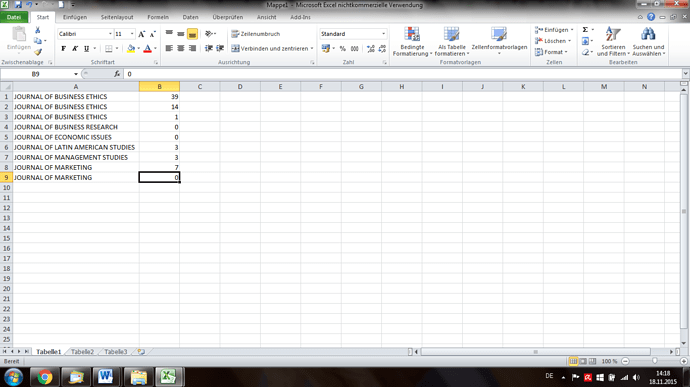
Task: Toggle Zeilenumbruch text wrapping
Action: 256,34
